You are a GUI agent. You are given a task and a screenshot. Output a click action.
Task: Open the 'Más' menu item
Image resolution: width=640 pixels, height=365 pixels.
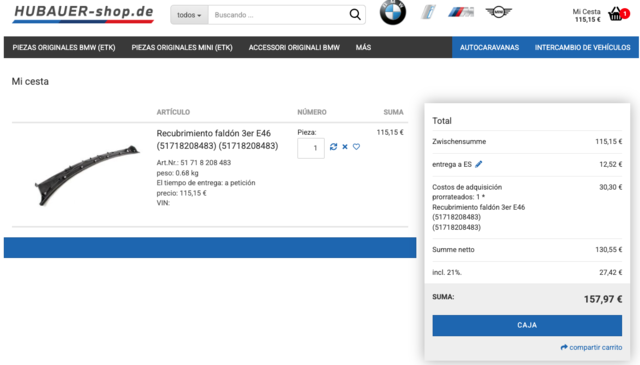(x=363, y=47)
